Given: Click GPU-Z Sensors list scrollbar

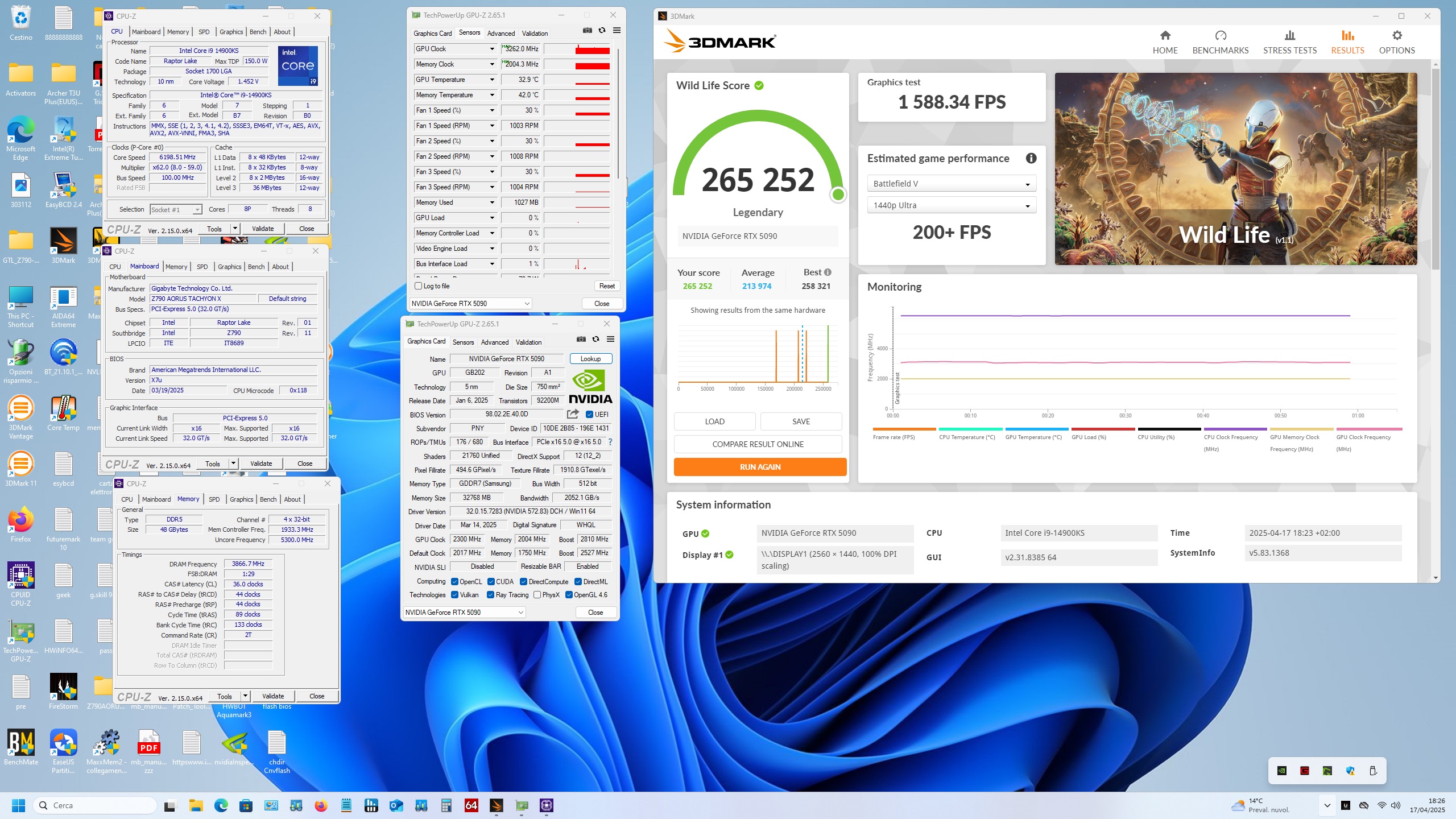Looking at the screenshot, I should pos(618,114).
